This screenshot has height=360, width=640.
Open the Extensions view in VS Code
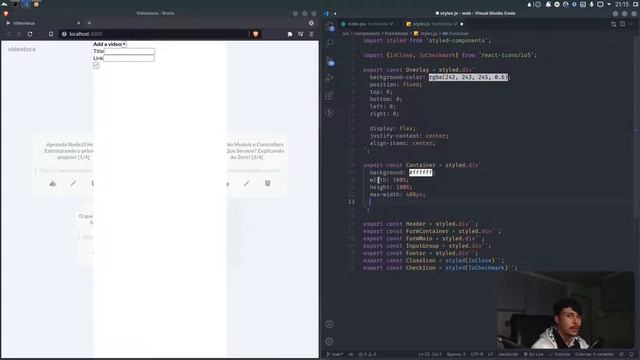click(x=330, y=96)
